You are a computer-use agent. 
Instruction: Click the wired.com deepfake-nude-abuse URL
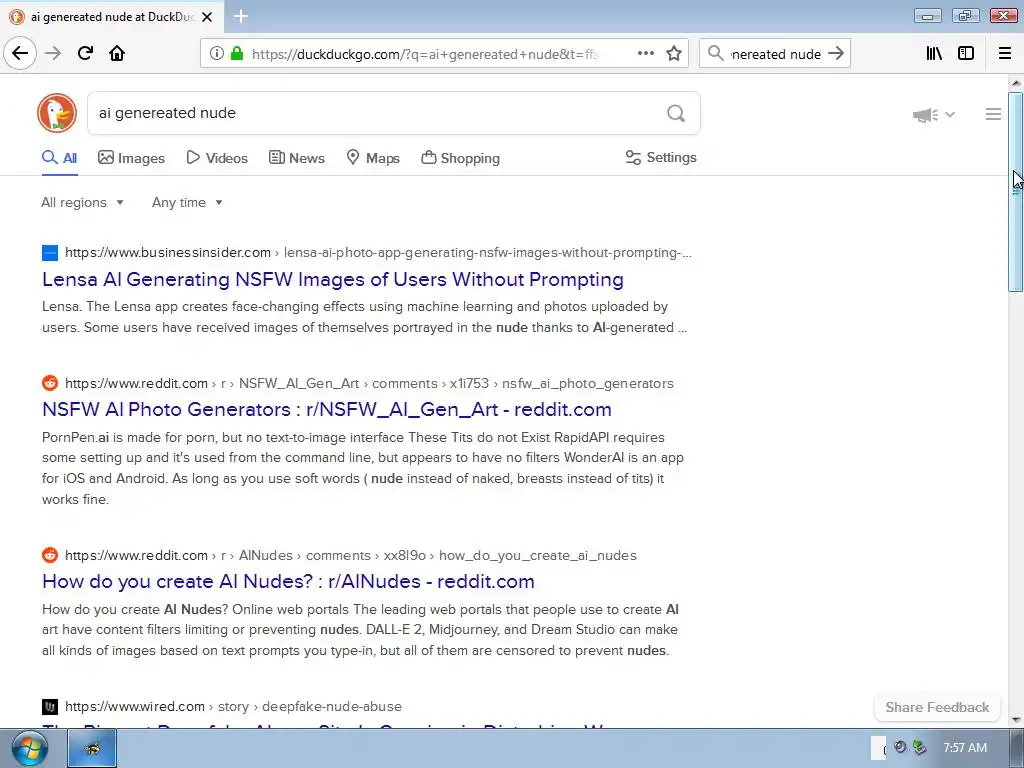tap(233, 707)
